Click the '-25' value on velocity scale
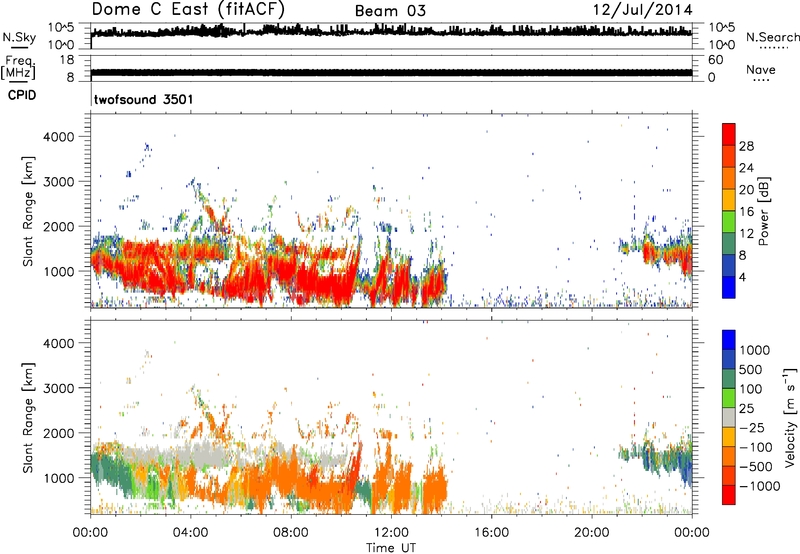The width and height of the screenshot is (800, 554). [753, 427]
